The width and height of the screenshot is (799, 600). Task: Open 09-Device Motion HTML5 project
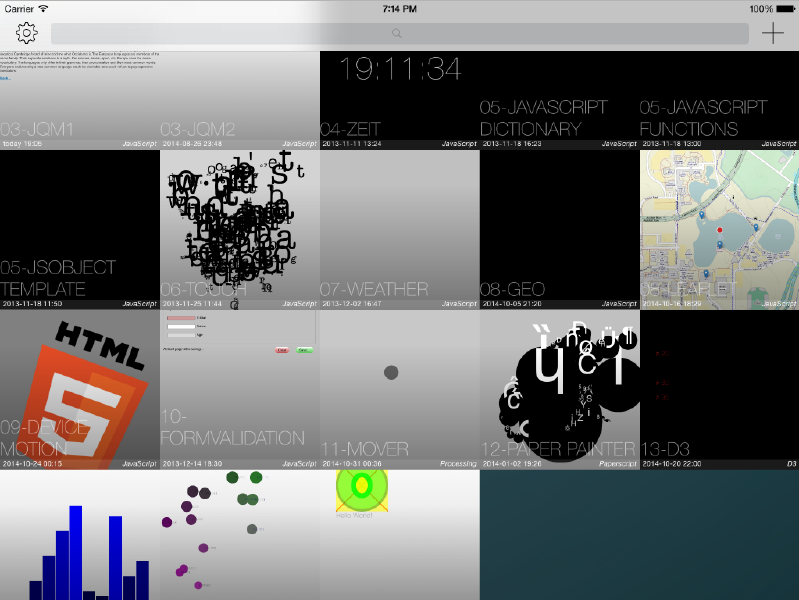pos(79,390)
